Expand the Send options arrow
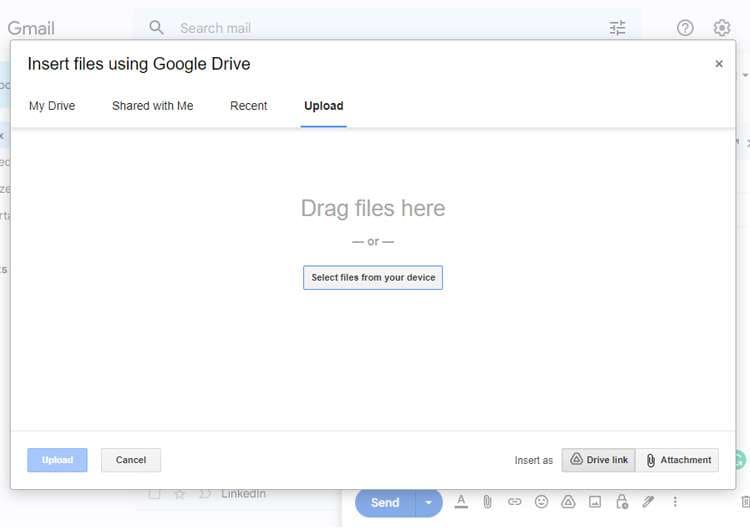Viewport: 750px width, 528px height. coord(429,503)
